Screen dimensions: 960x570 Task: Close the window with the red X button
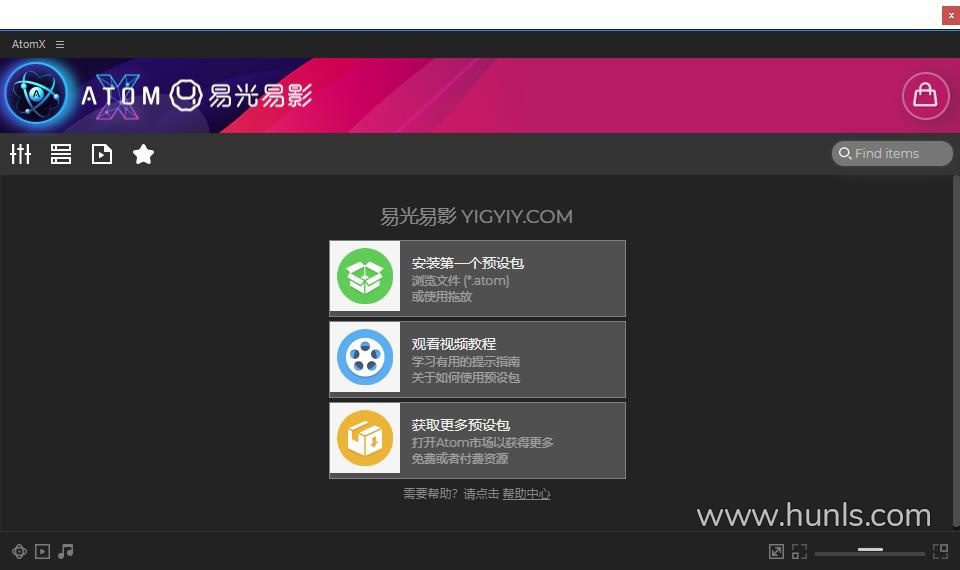pos(951,15)
